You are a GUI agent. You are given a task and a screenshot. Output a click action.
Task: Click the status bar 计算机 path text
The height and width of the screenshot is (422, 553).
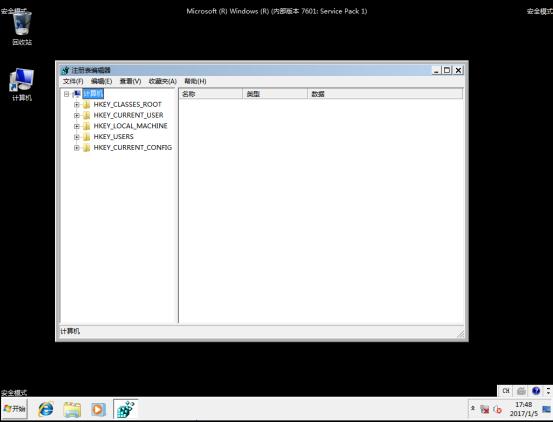pos(70,331)
